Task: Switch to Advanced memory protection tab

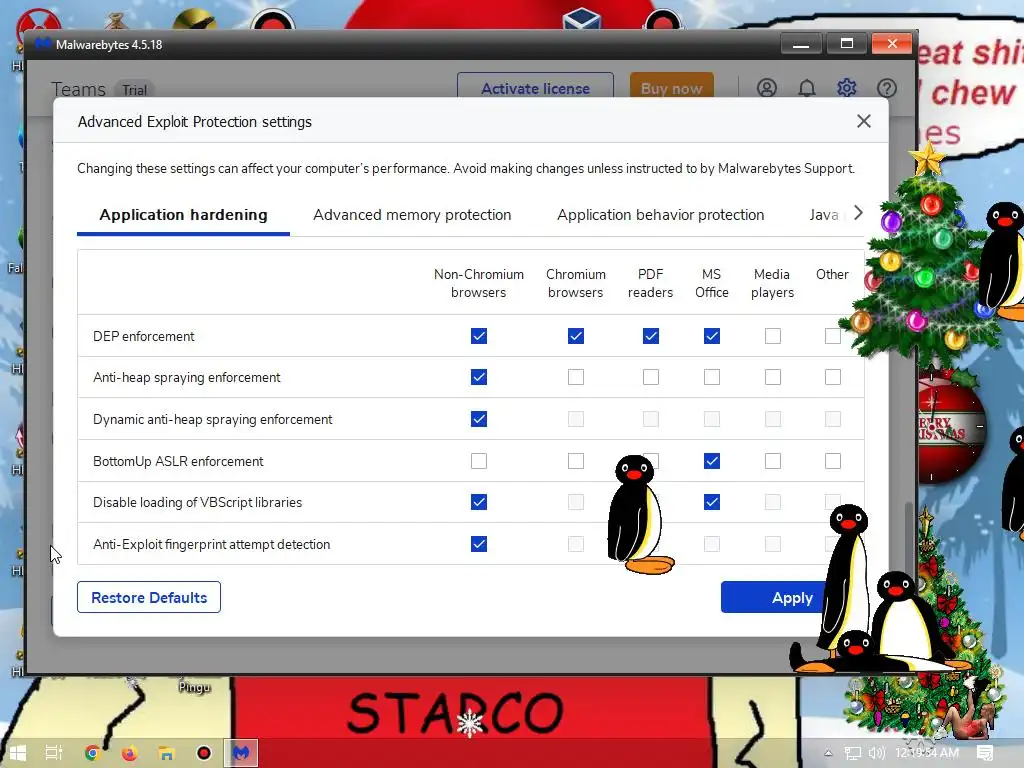Action: coord(412,215)
